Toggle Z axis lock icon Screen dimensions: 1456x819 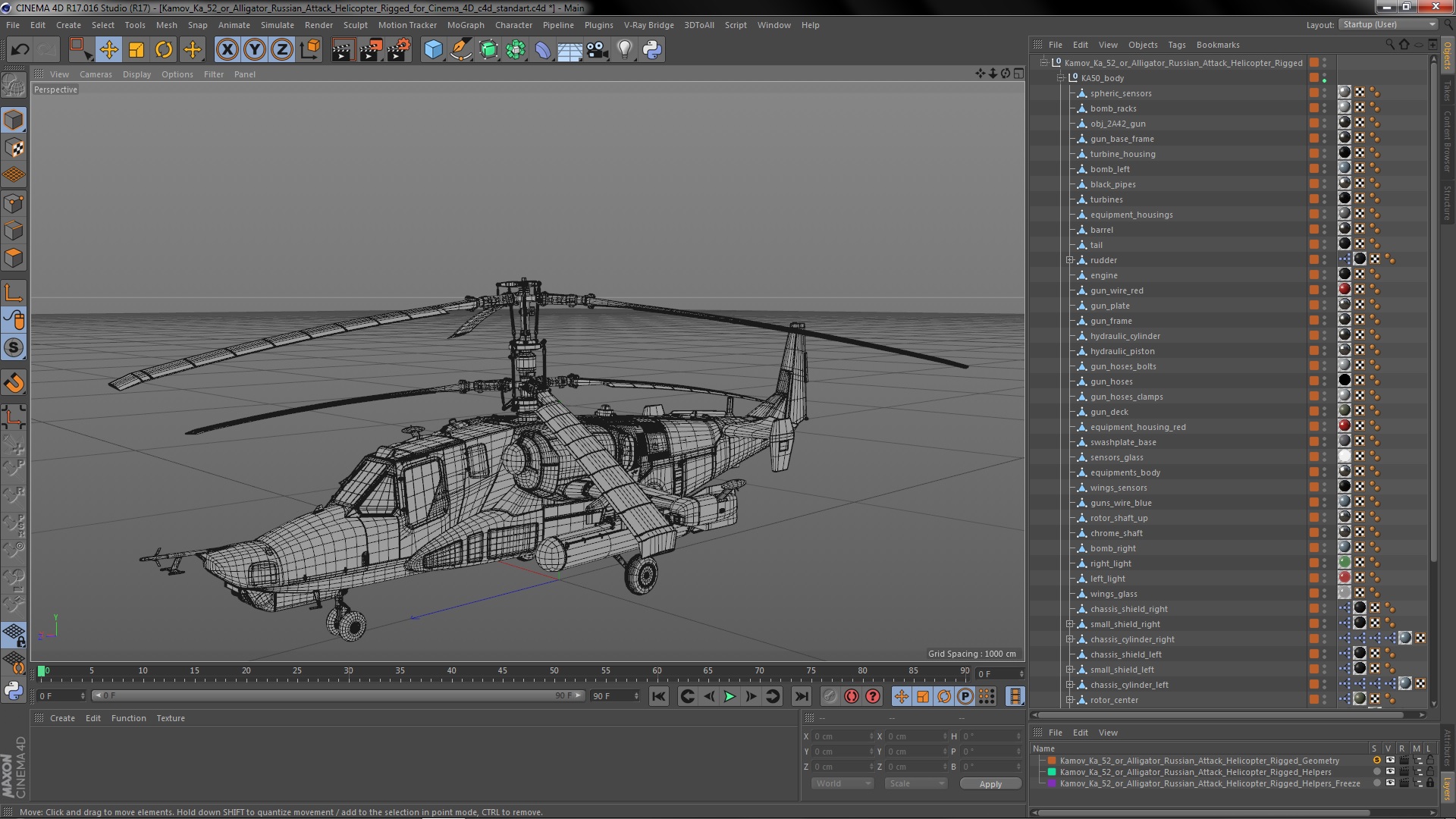(x=282, y=50)
